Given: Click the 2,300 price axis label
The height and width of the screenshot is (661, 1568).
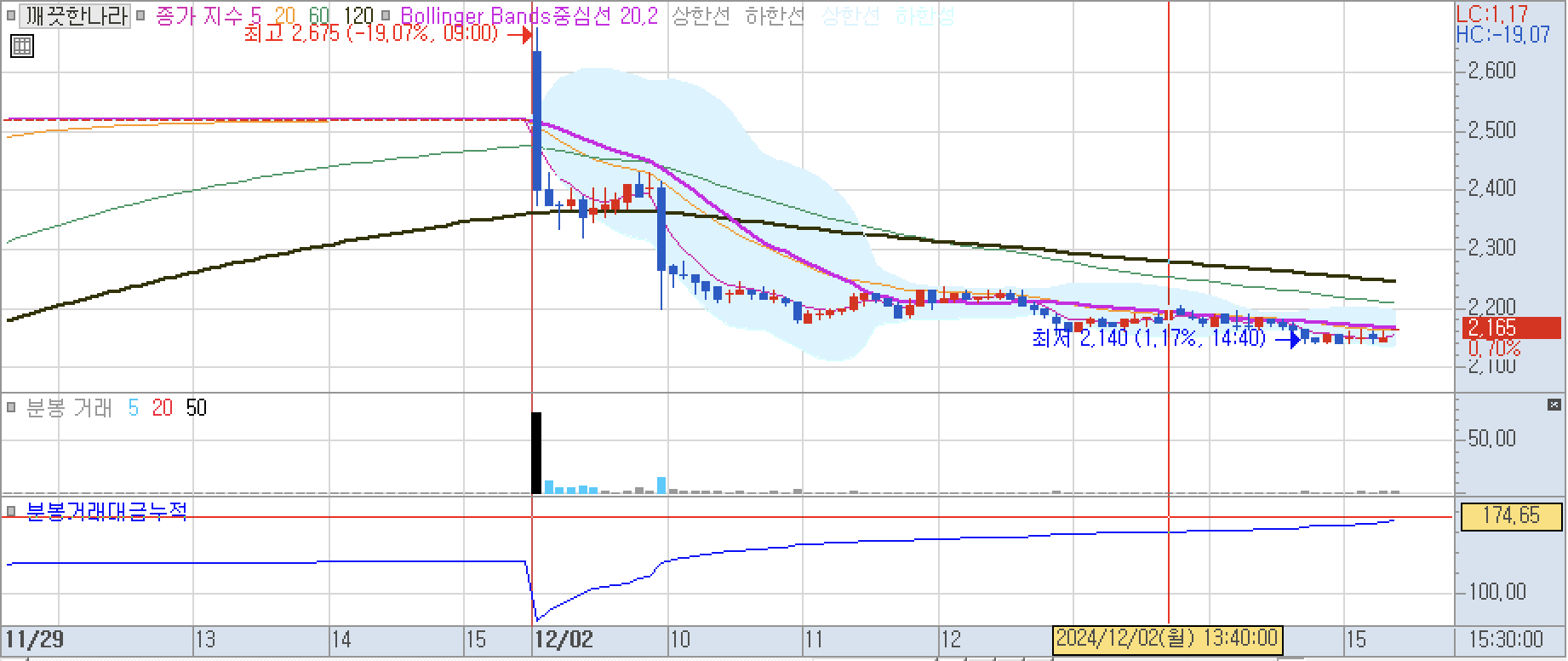Looking at the screenshot, I should [1491, 248].
